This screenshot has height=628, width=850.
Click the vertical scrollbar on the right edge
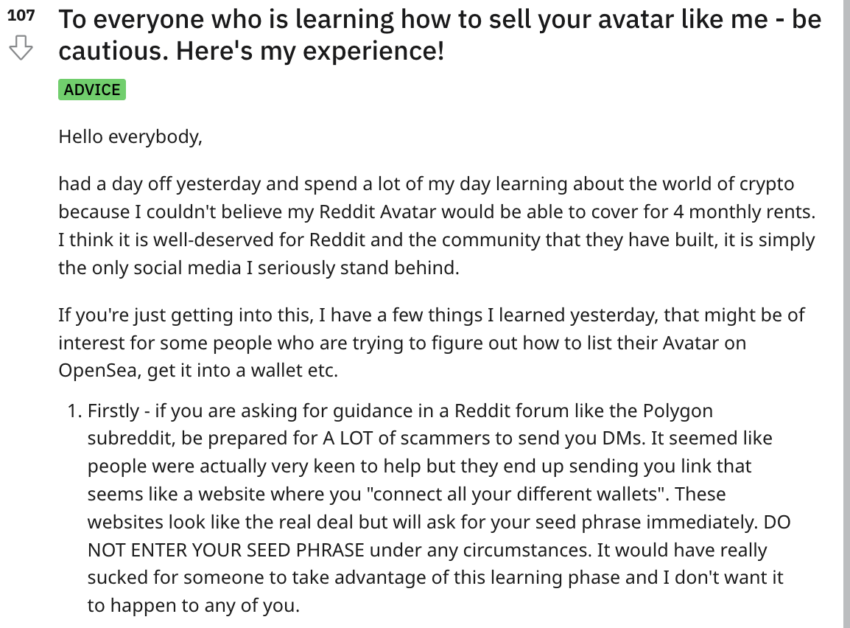846,314
